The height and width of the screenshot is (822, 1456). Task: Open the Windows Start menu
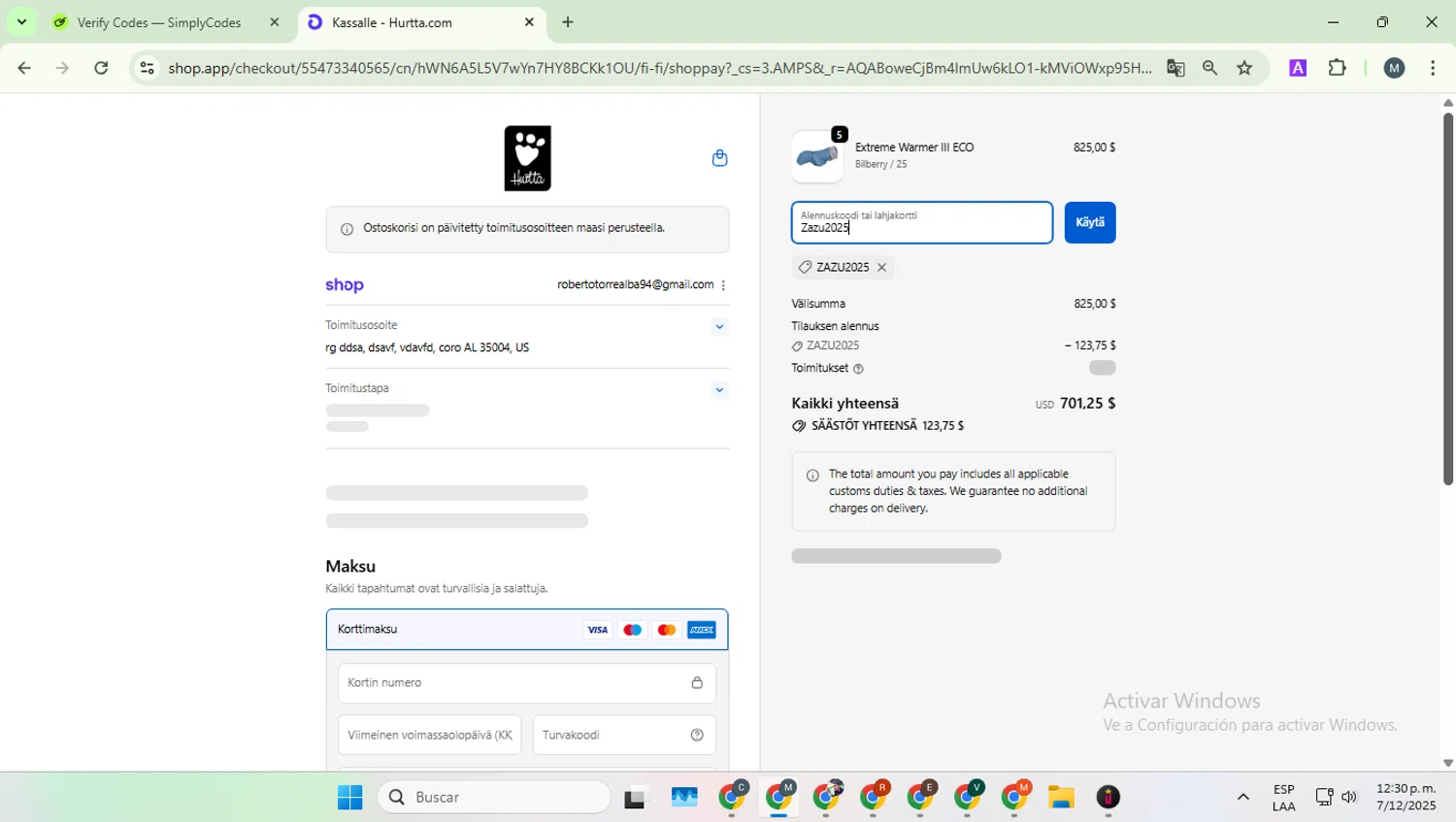point(349,798)
